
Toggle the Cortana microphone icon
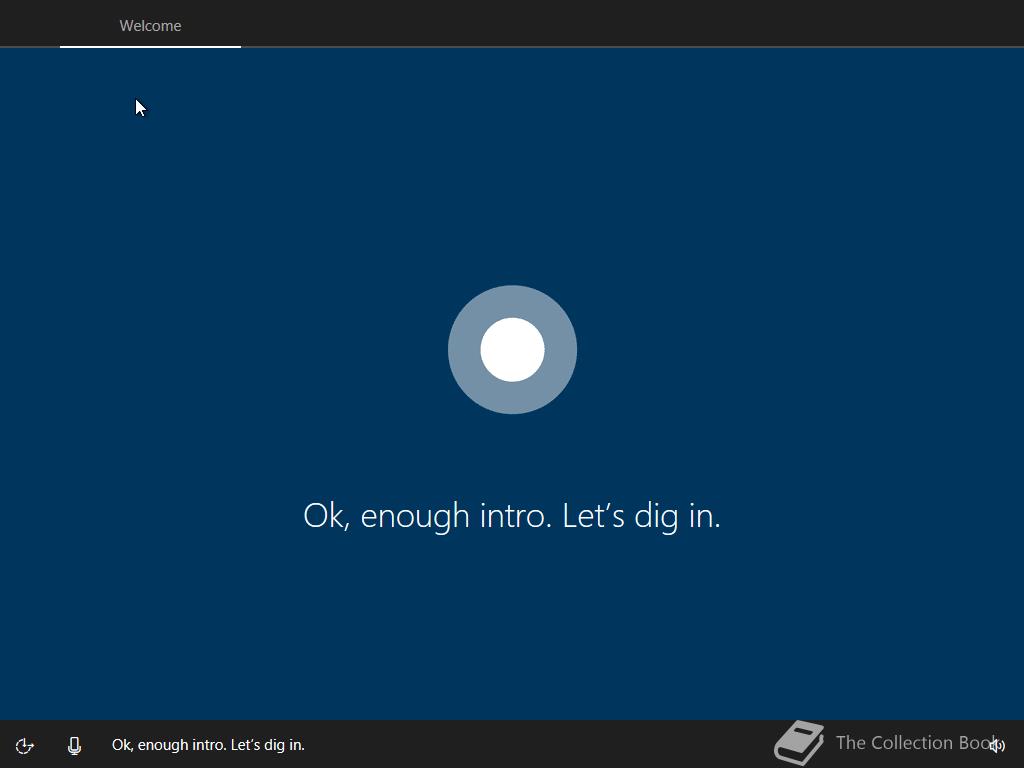pyautogui.click(x=74, y=745)
